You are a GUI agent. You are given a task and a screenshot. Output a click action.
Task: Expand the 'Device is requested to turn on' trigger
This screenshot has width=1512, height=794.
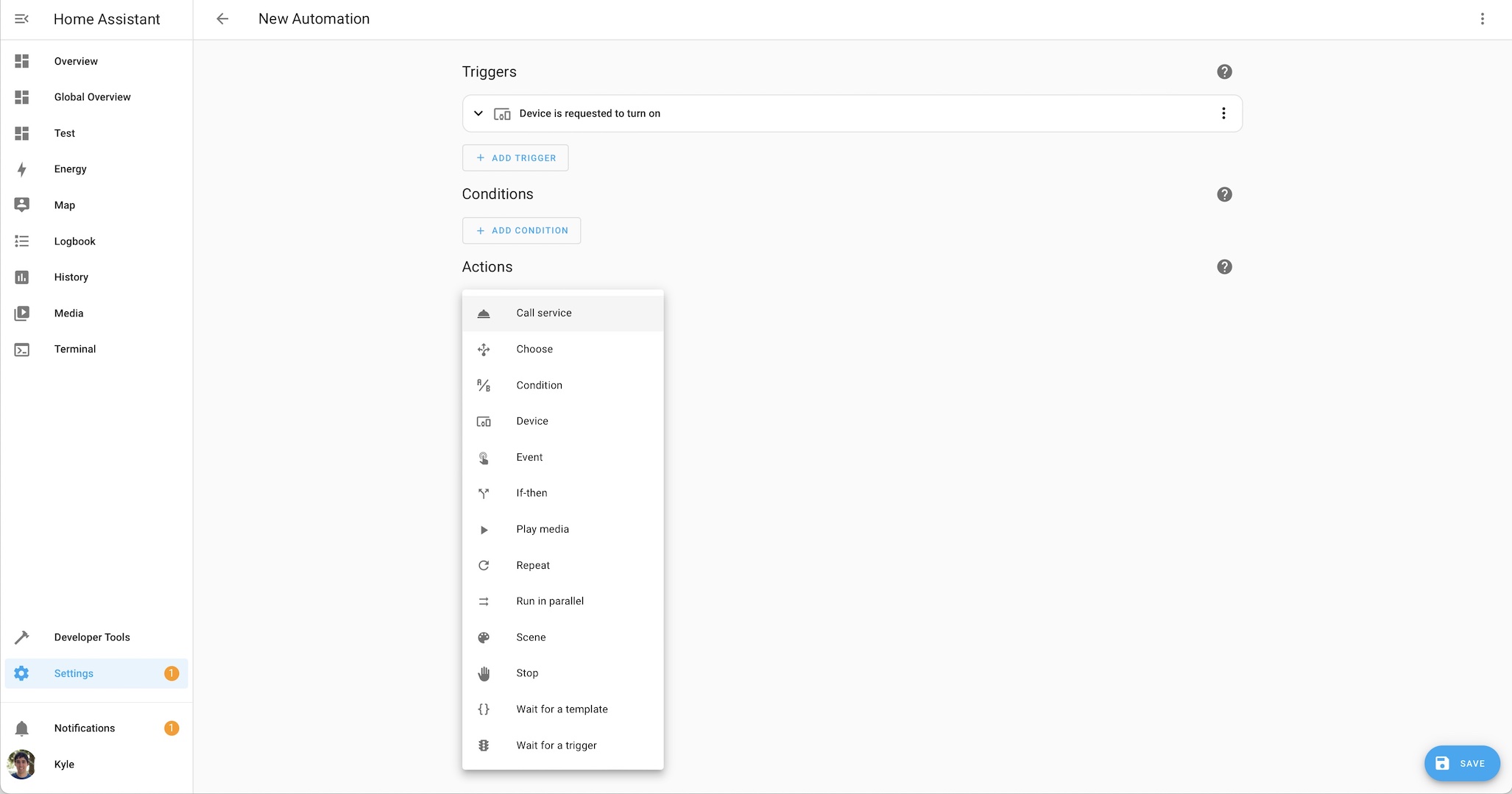pos(478,113)
